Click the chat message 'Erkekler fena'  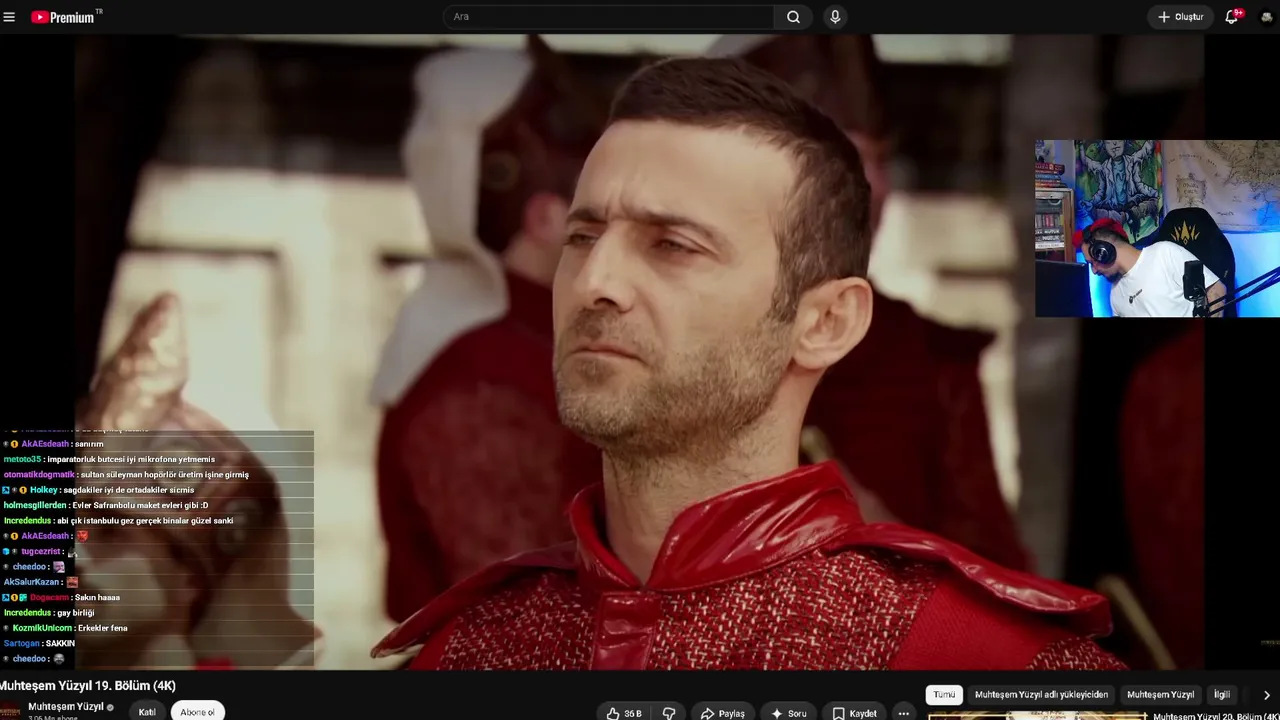point(103,628)
